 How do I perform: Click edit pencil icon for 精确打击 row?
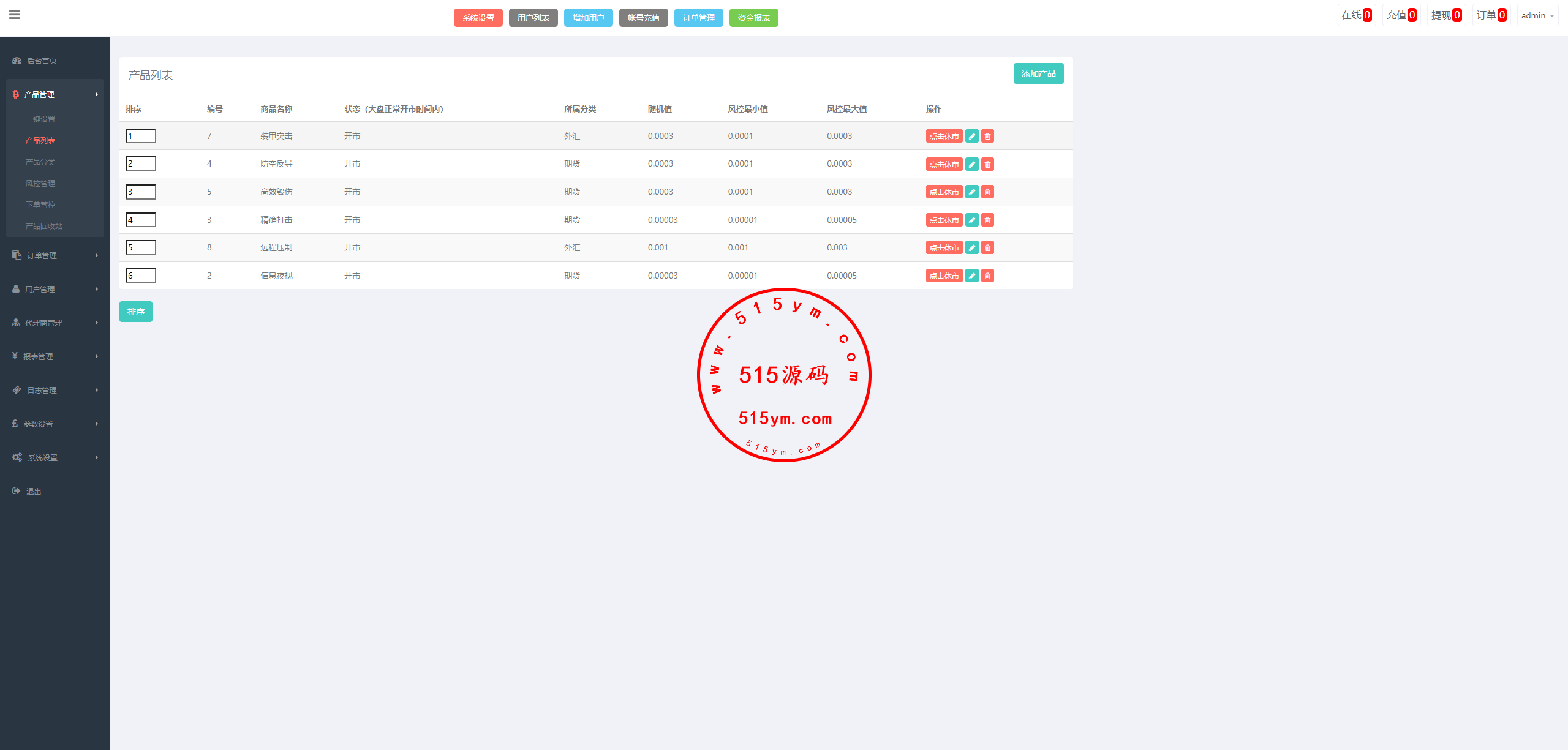tap(971, 220)
